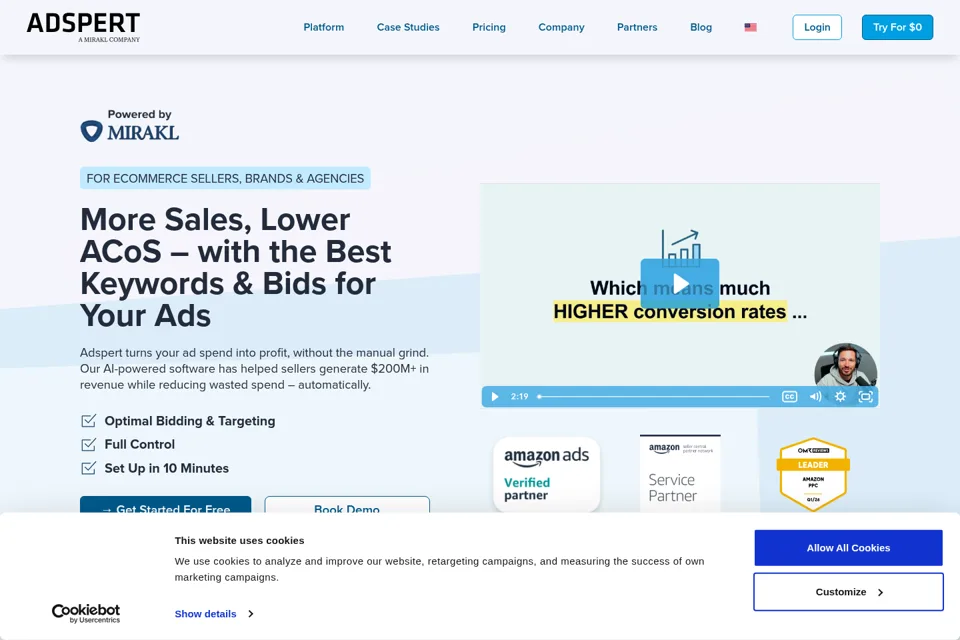
Task: Visit the Blog page
Action: click(x=700, y=27)
